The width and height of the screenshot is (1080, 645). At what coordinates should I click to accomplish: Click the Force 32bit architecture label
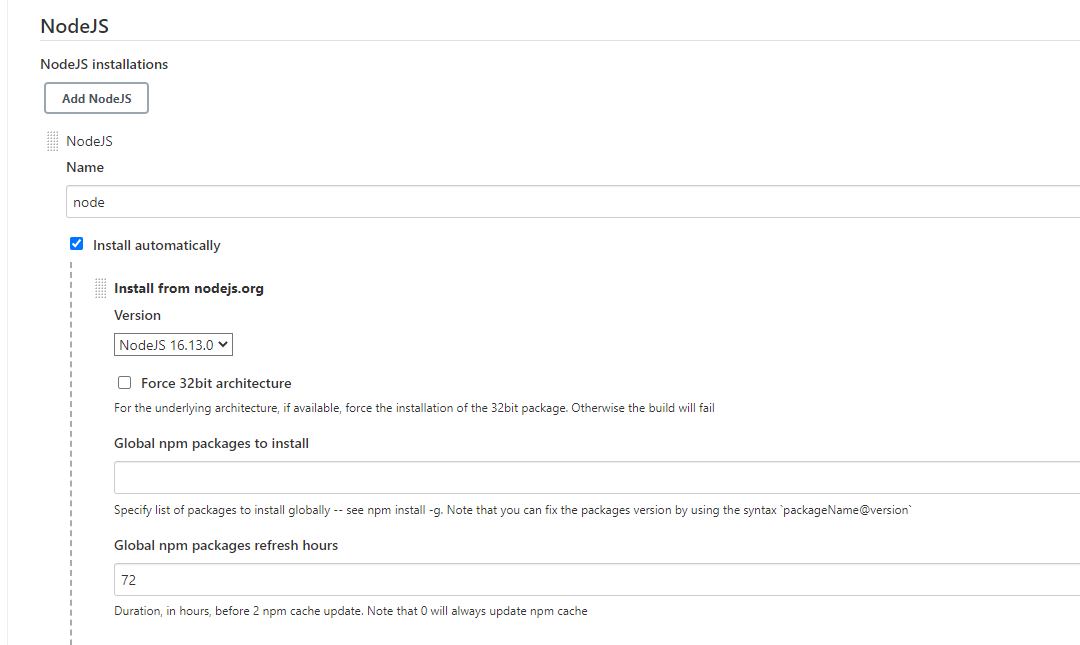coord(216,383)
